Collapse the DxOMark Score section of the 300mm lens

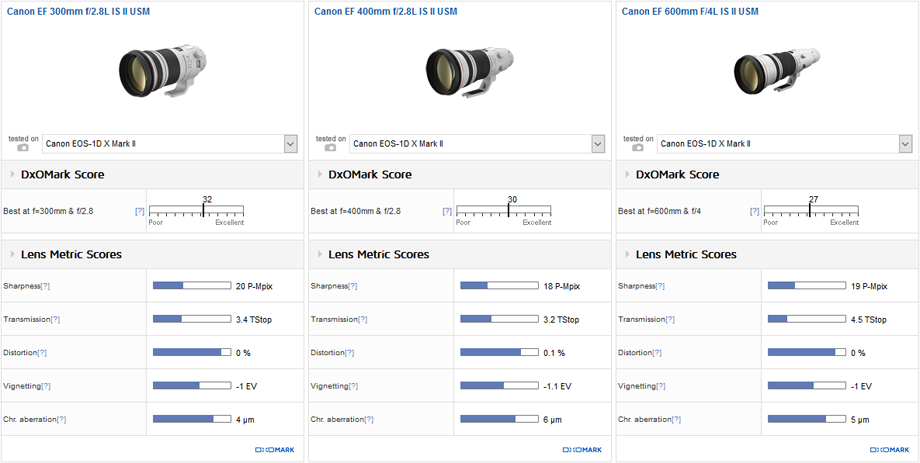click(13, 175)
